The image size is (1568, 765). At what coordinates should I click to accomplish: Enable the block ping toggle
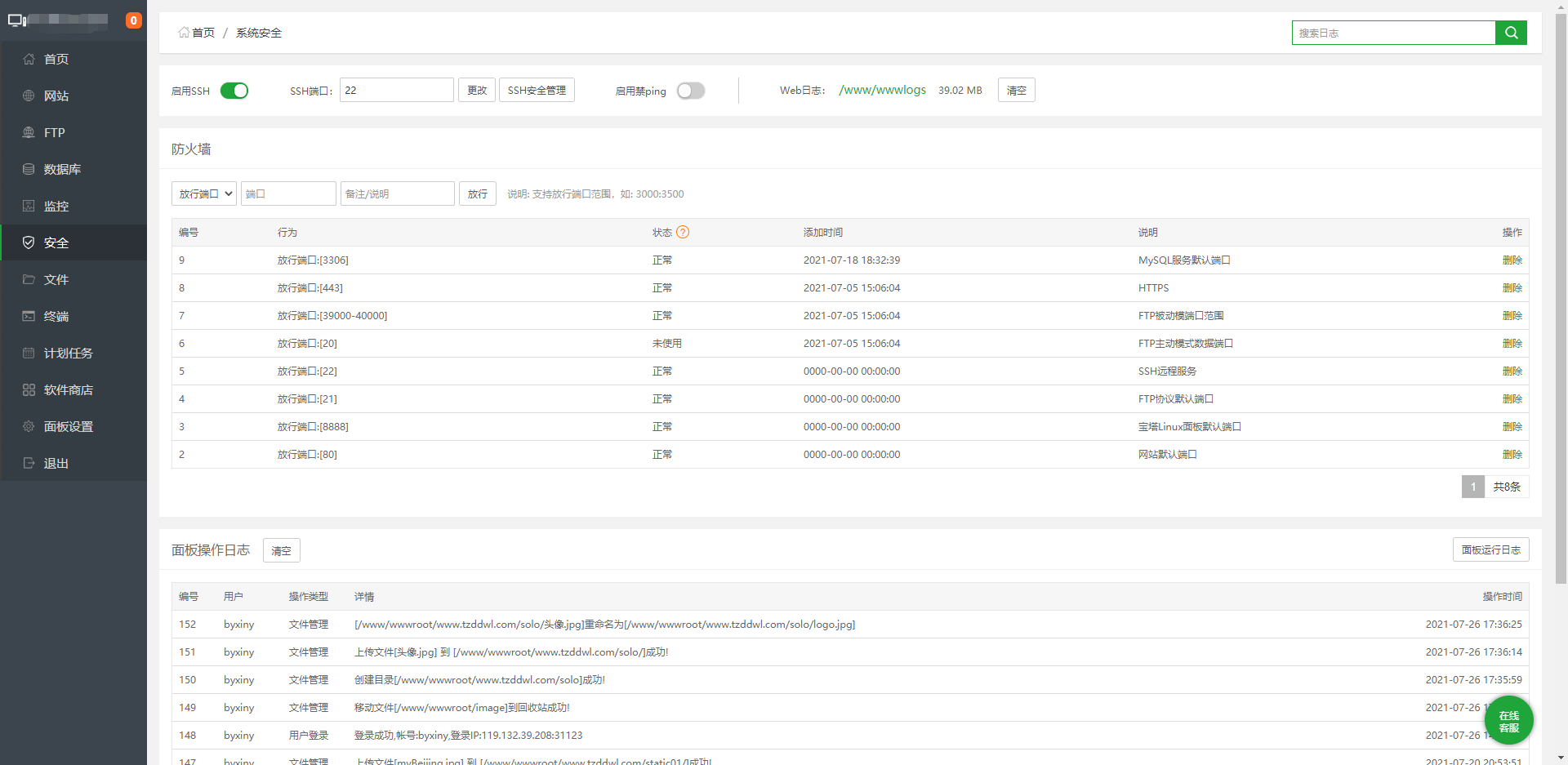[691, 91]
